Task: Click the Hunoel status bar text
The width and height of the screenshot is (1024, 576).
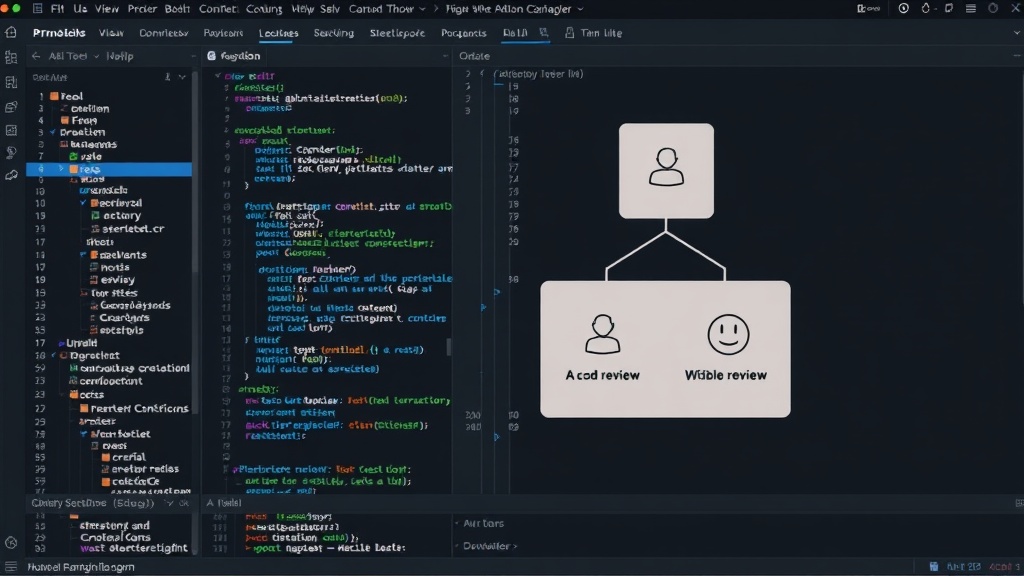Action: pyautogui.click(x=81, y=567)
